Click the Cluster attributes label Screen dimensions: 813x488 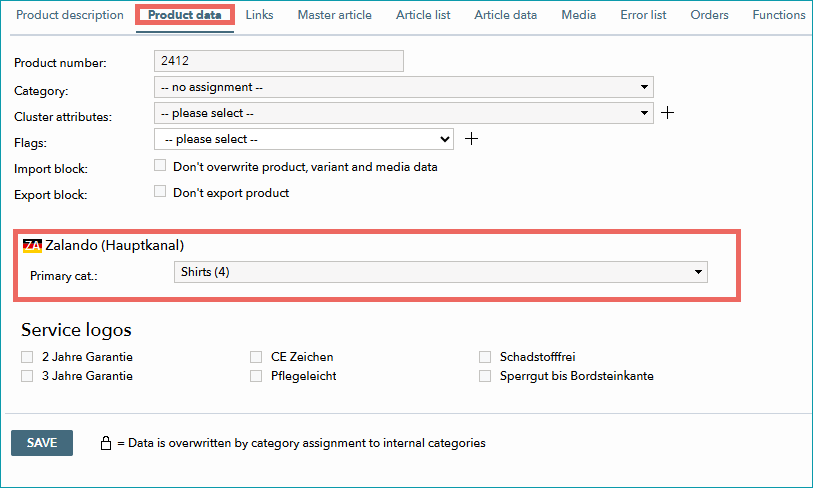click(x=63, y=117)
